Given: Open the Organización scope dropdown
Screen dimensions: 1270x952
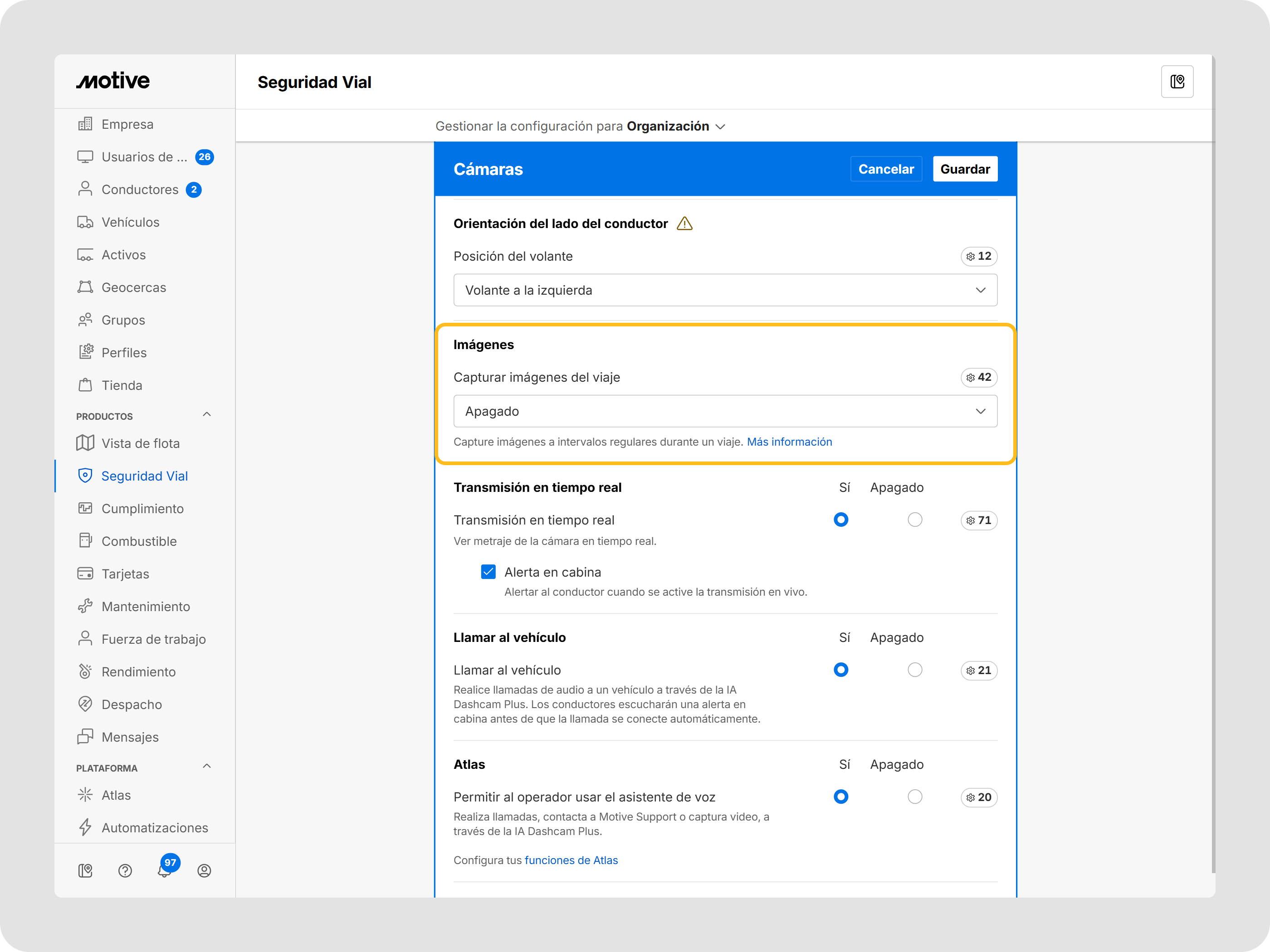Looking at the screenshot, I should pos(676,126).
